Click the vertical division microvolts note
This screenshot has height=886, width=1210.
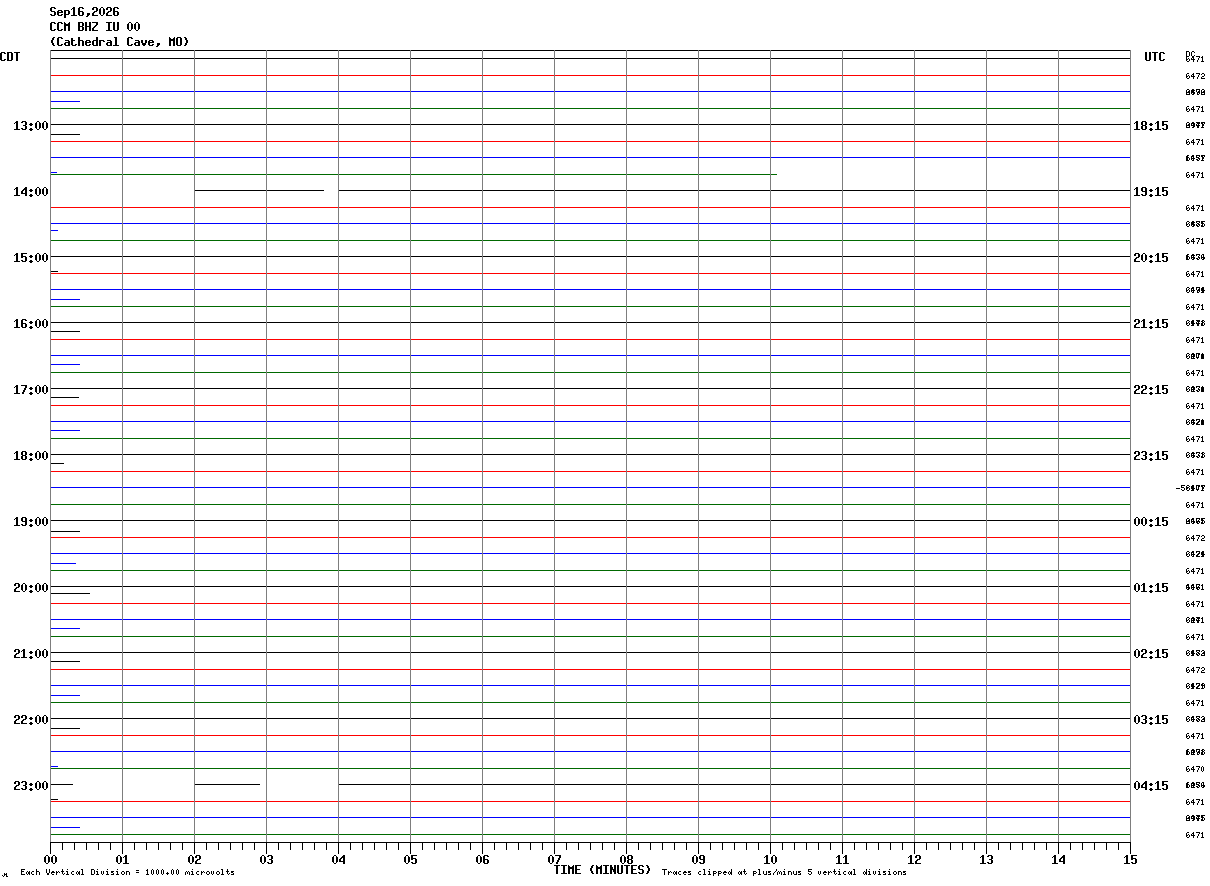pyautogui.click(x=128, y=873)
